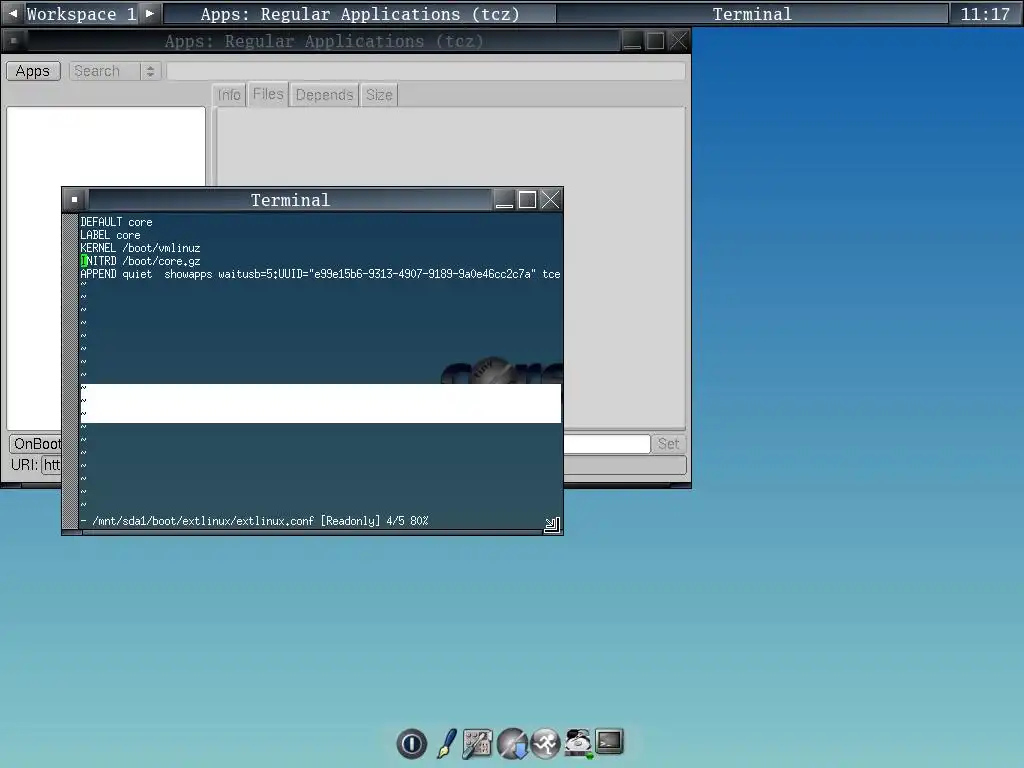Screen dimensions: 1024x768
Task: Open the Editor pen icon in dock
Action: pyautogui.click(x=447, y=743)
